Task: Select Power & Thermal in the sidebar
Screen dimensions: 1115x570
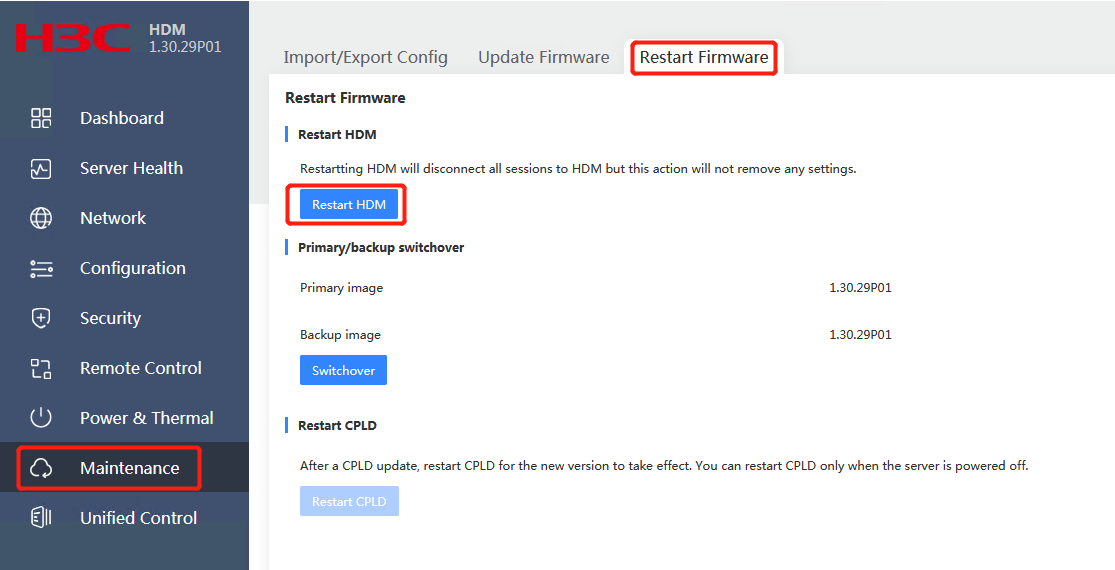Action: point(146,418)
